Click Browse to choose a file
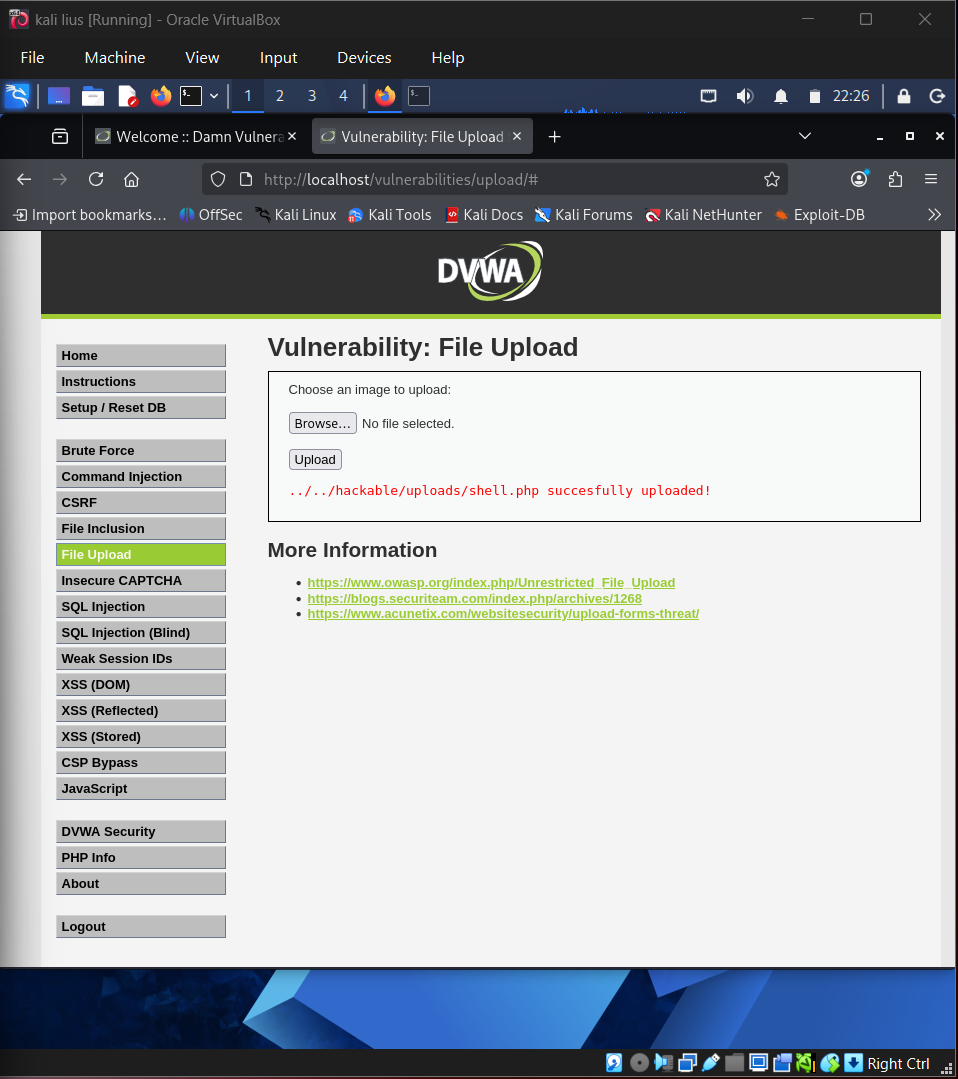 click(x=323, y=423)
